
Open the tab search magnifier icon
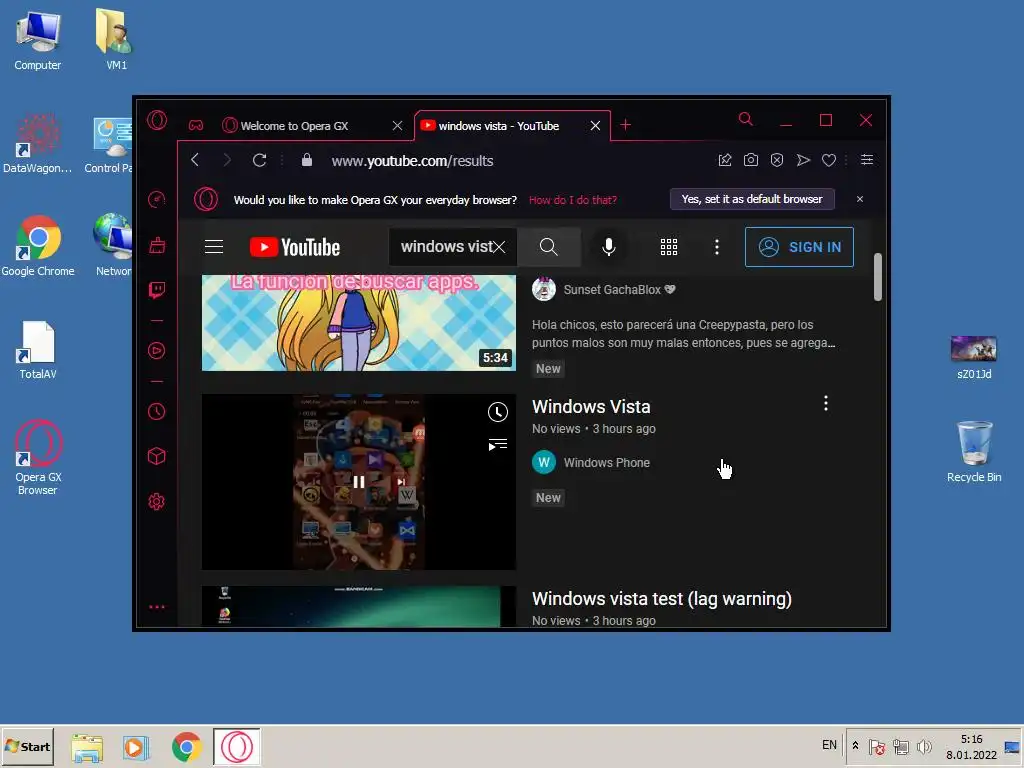point(746,119)
